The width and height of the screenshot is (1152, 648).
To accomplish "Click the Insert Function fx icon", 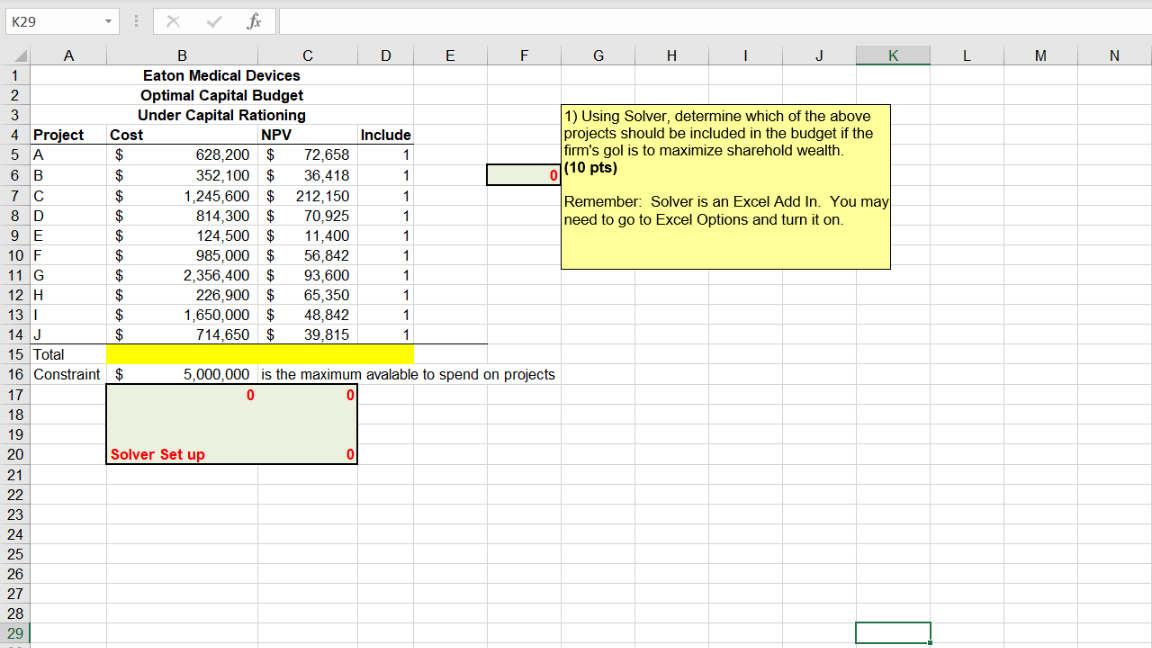I will 254,21.
